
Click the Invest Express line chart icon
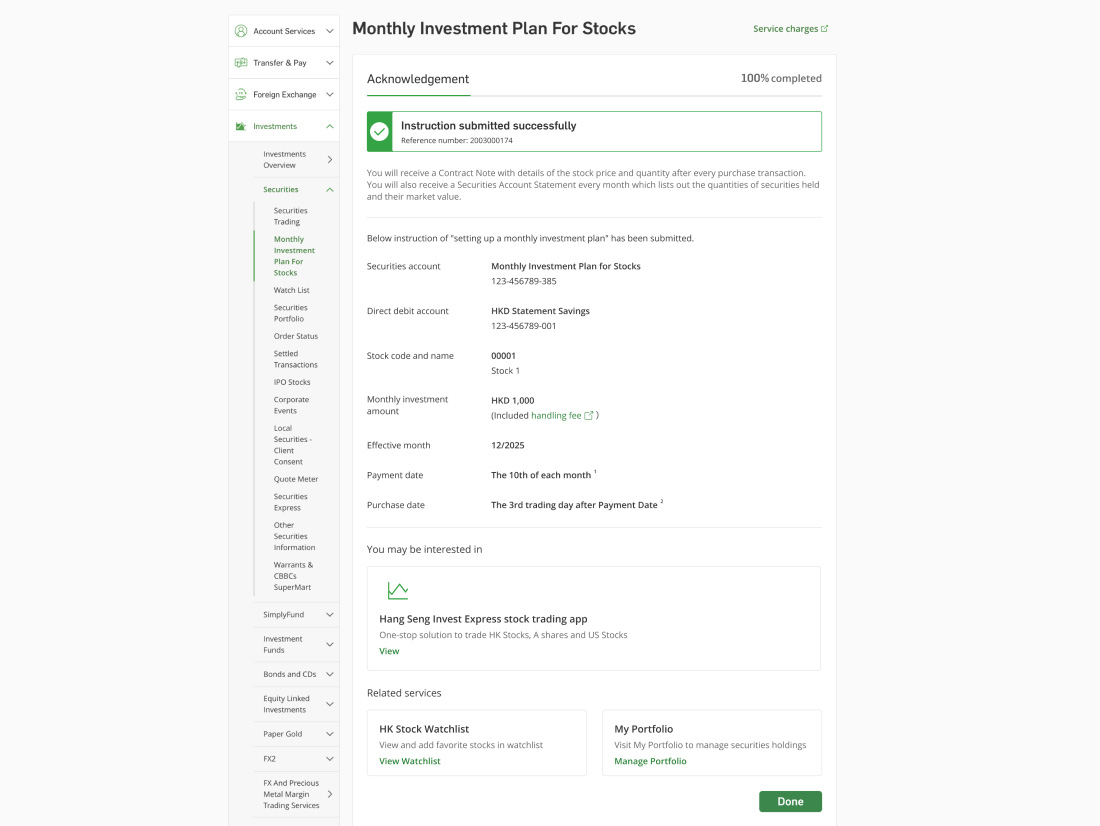coord(398,591)
